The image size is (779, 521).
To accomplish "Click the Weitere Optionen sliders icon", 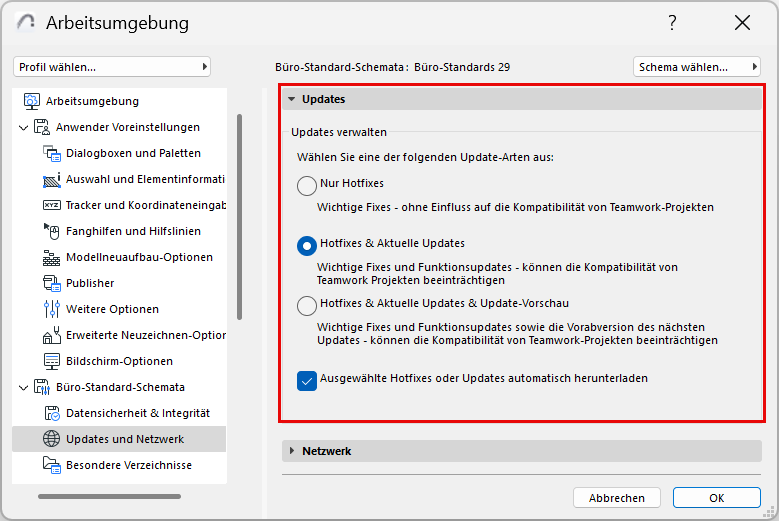I will pos(52,309).
